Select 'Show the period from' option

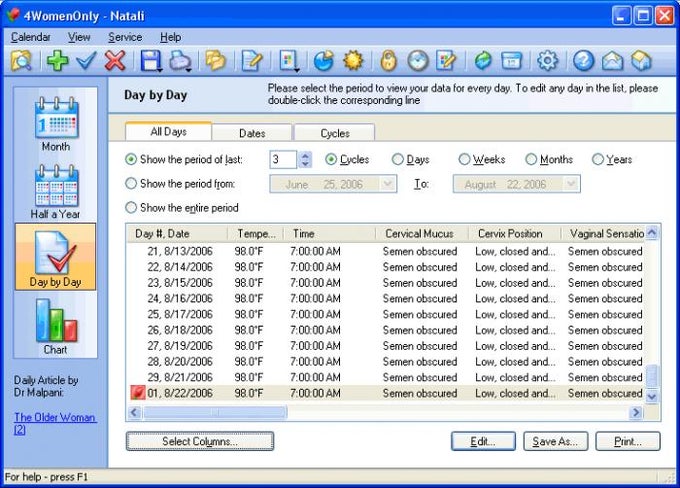(x=131, y=183)
